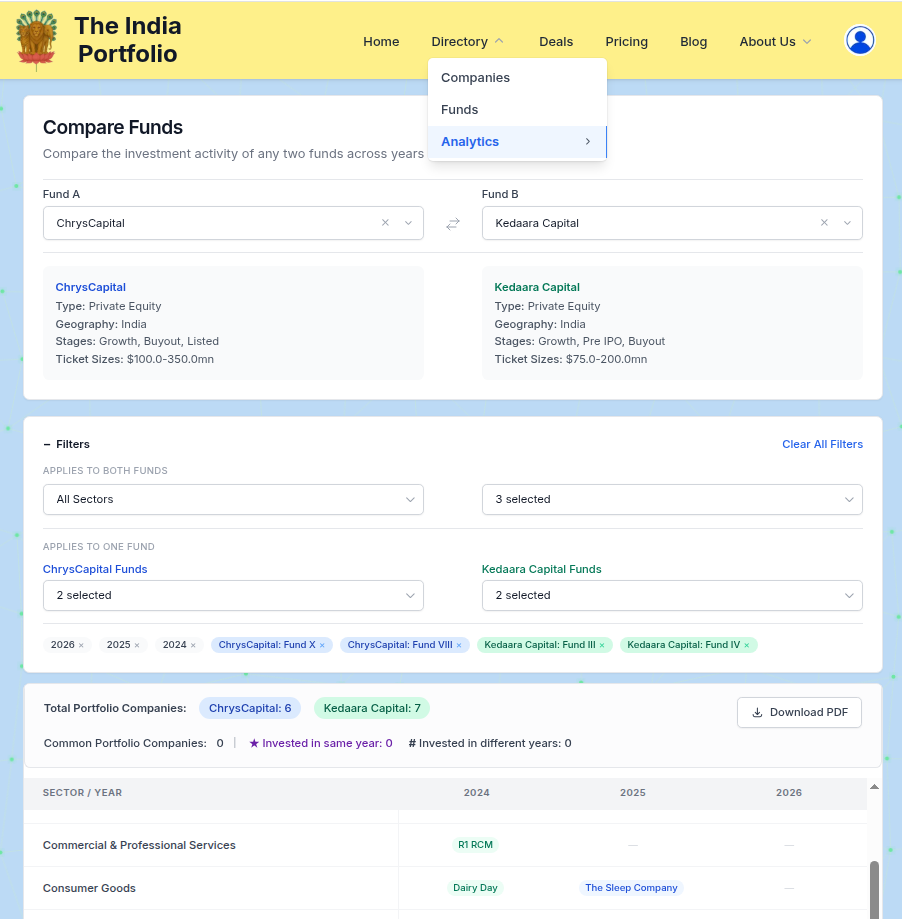Open the All Sectors dropdown
Screen dimensions: 902x919
[x=233, y=499]
